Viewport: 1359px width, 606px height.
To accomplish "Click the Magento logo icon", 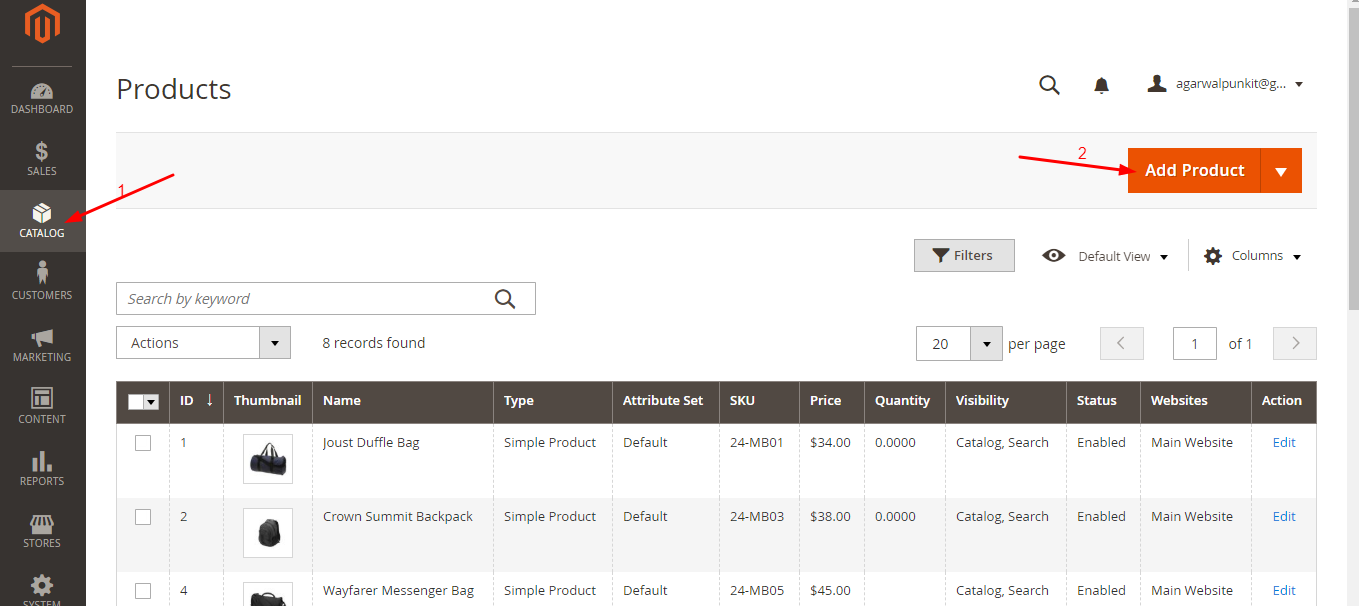I will (42, 24).
